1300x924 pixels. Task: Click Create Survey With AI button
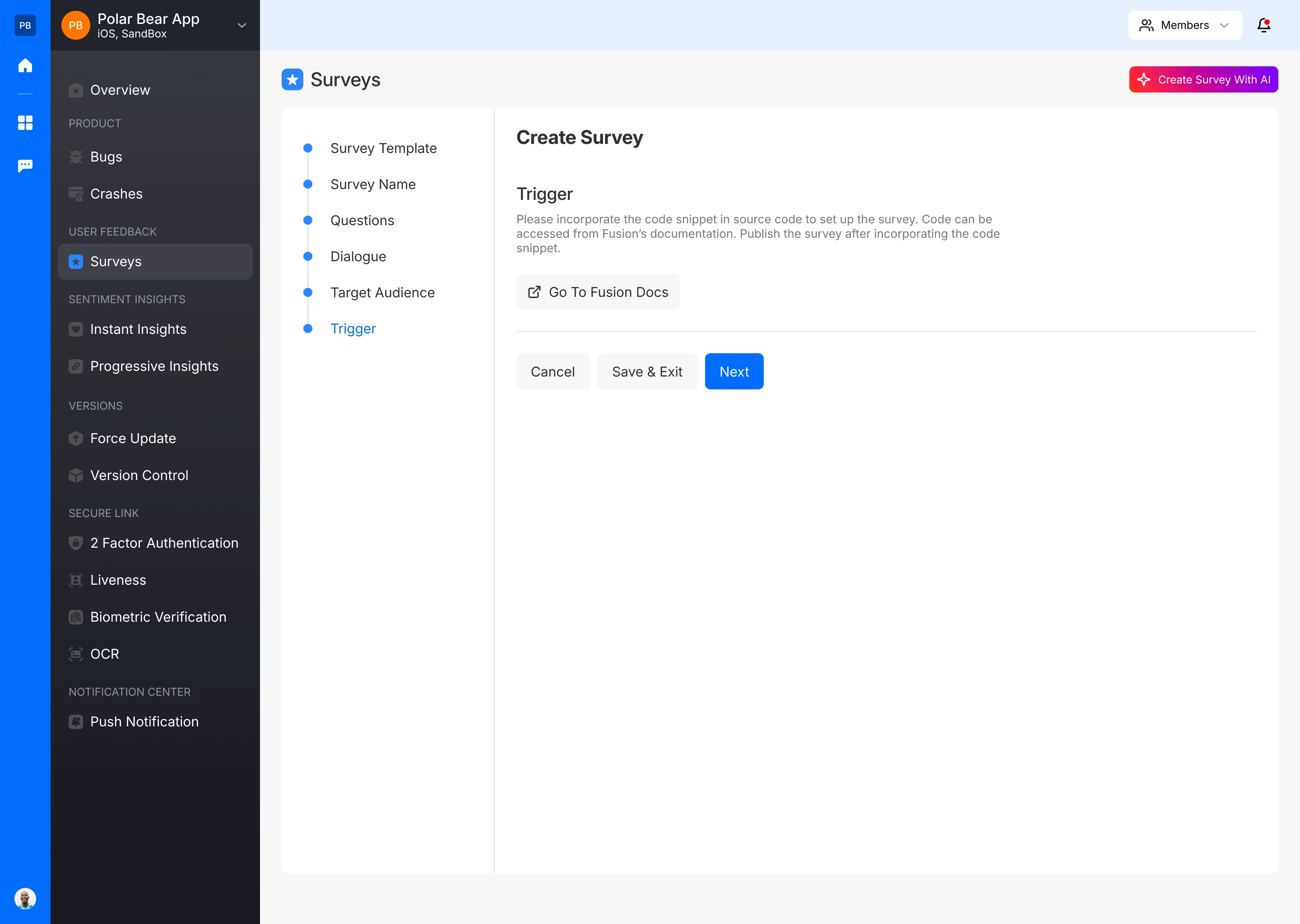point(1203,80)
